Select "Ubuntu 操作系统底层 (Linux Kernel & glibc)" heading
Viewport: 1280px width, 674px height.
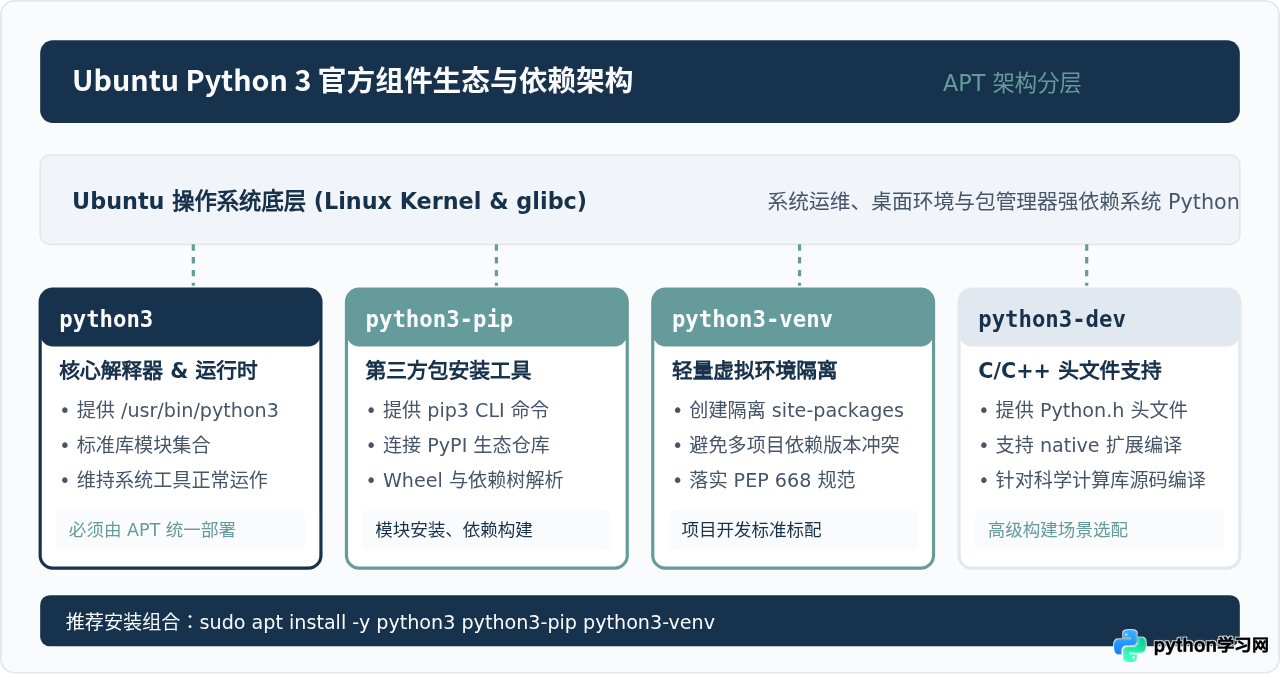tap(329, 201)
